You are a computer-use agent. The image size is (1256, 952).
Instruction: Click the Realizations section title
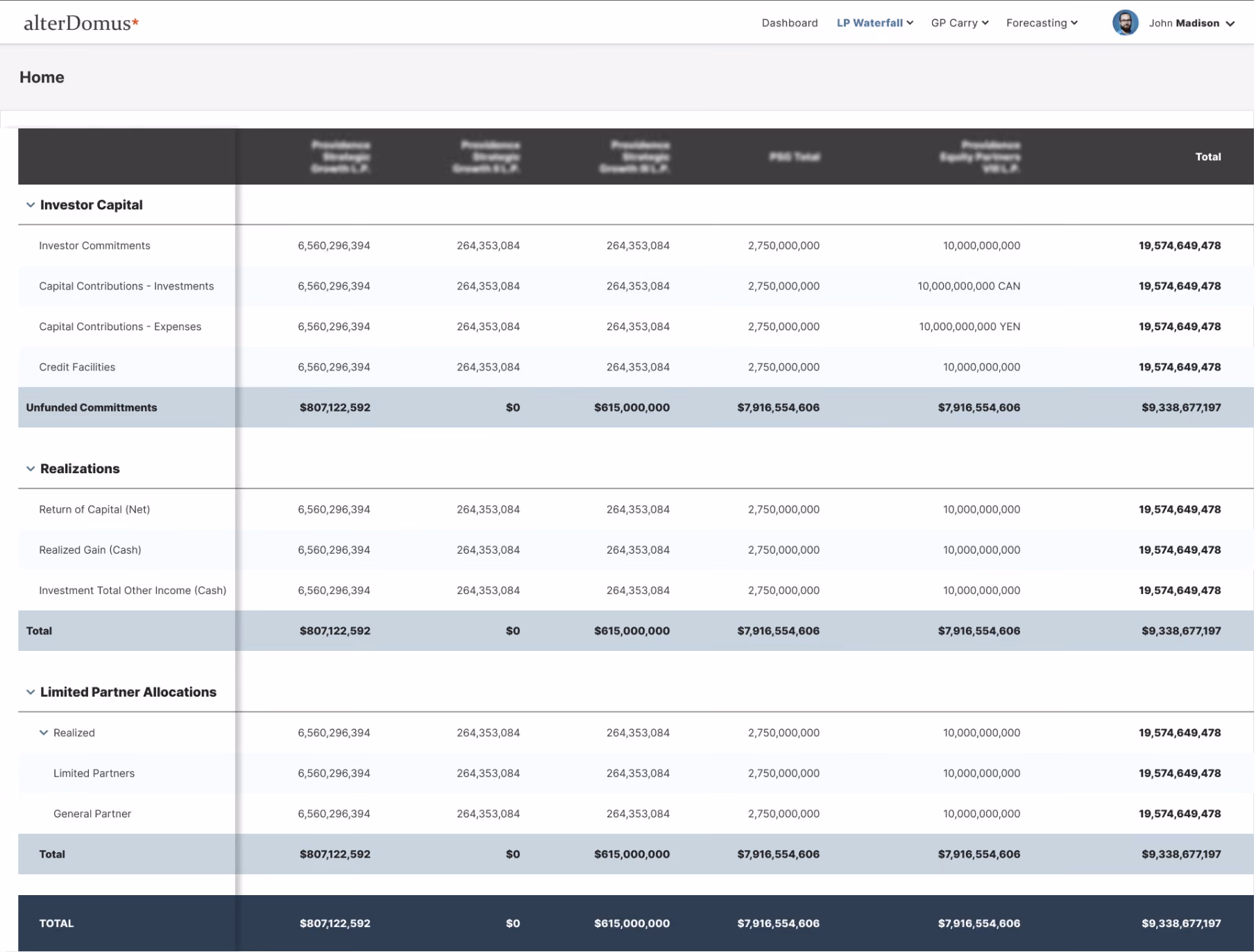pos(80,470)
